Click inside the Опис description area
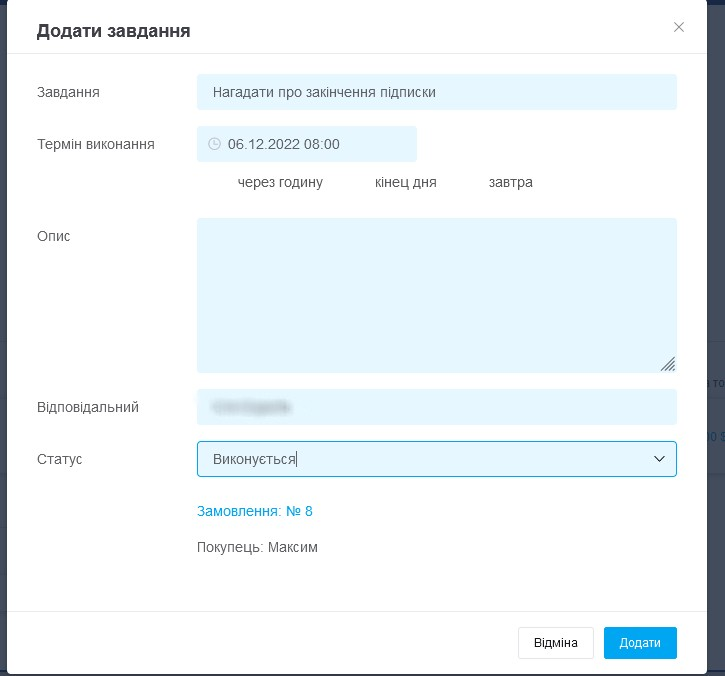725x676 pixels. (x=436, y=295)
